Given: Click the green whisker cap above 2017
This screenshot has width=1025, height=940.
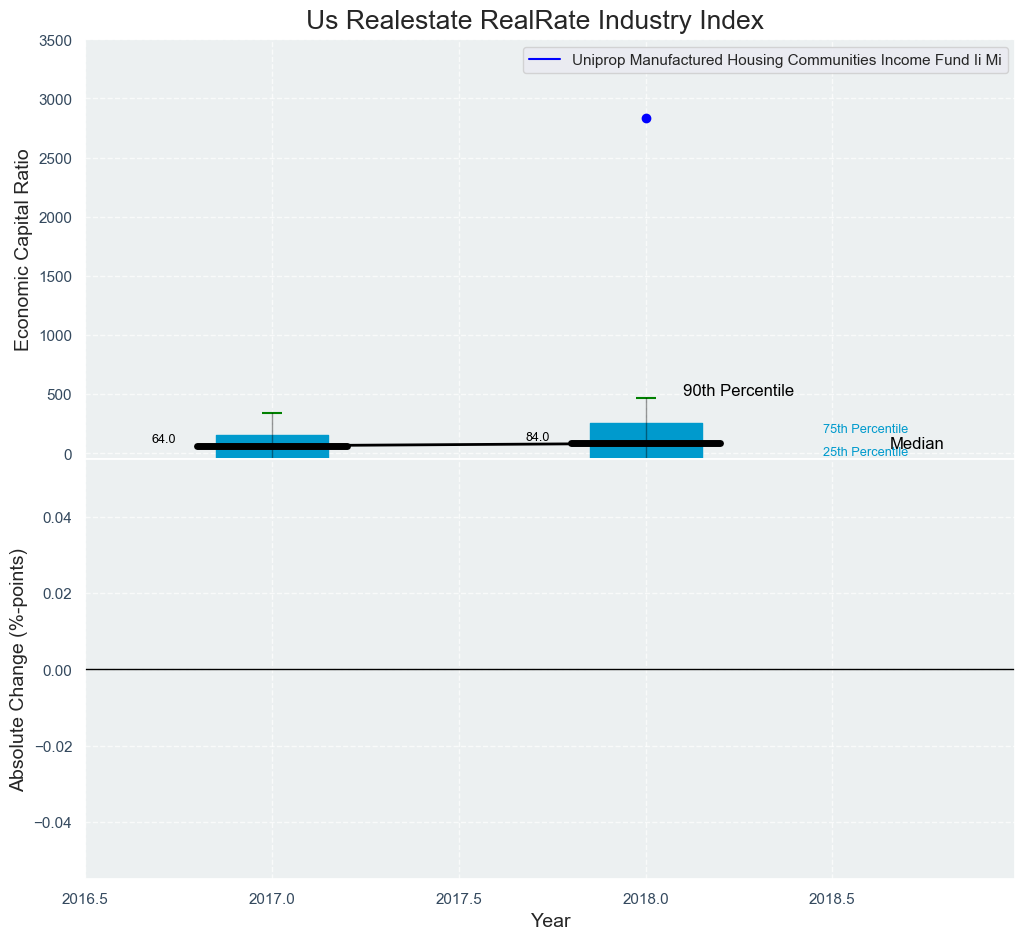Looking at the screenshot, I should [272, 413].
